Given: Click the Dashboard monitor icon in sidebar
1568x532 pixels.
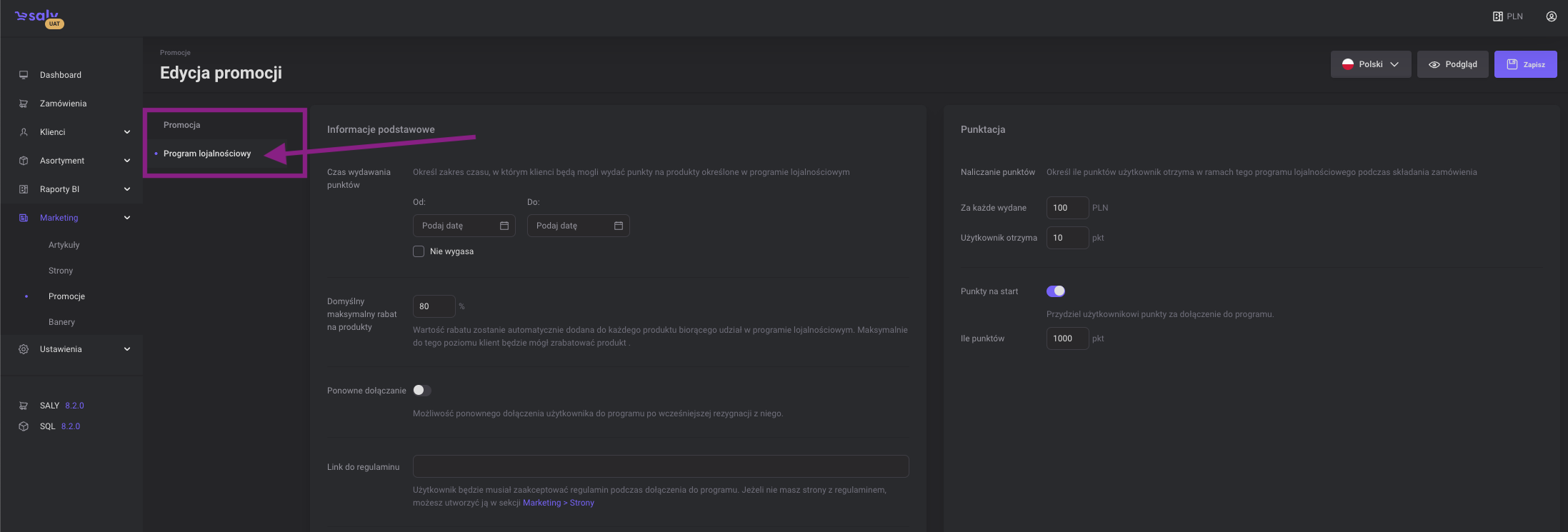Looking at the screenshot, I should click(24, 75).
